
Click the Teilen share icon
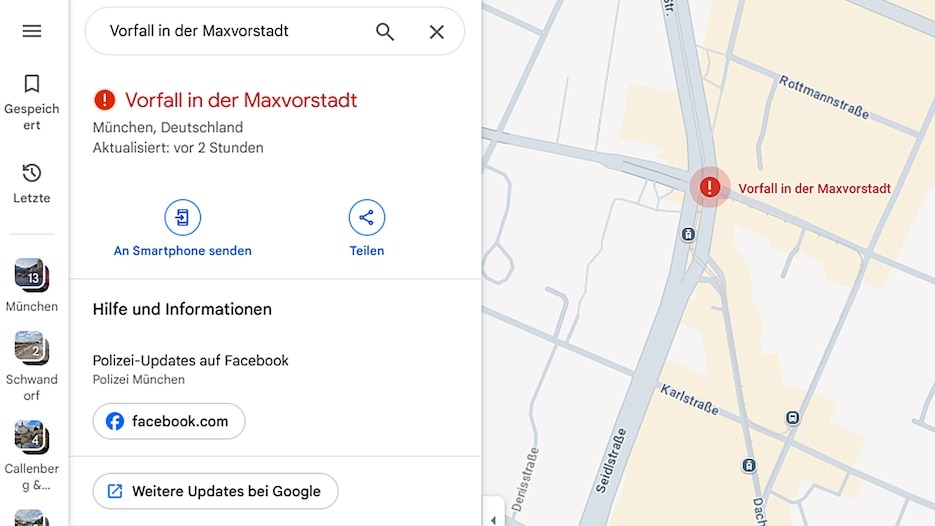tap(367, 217)
